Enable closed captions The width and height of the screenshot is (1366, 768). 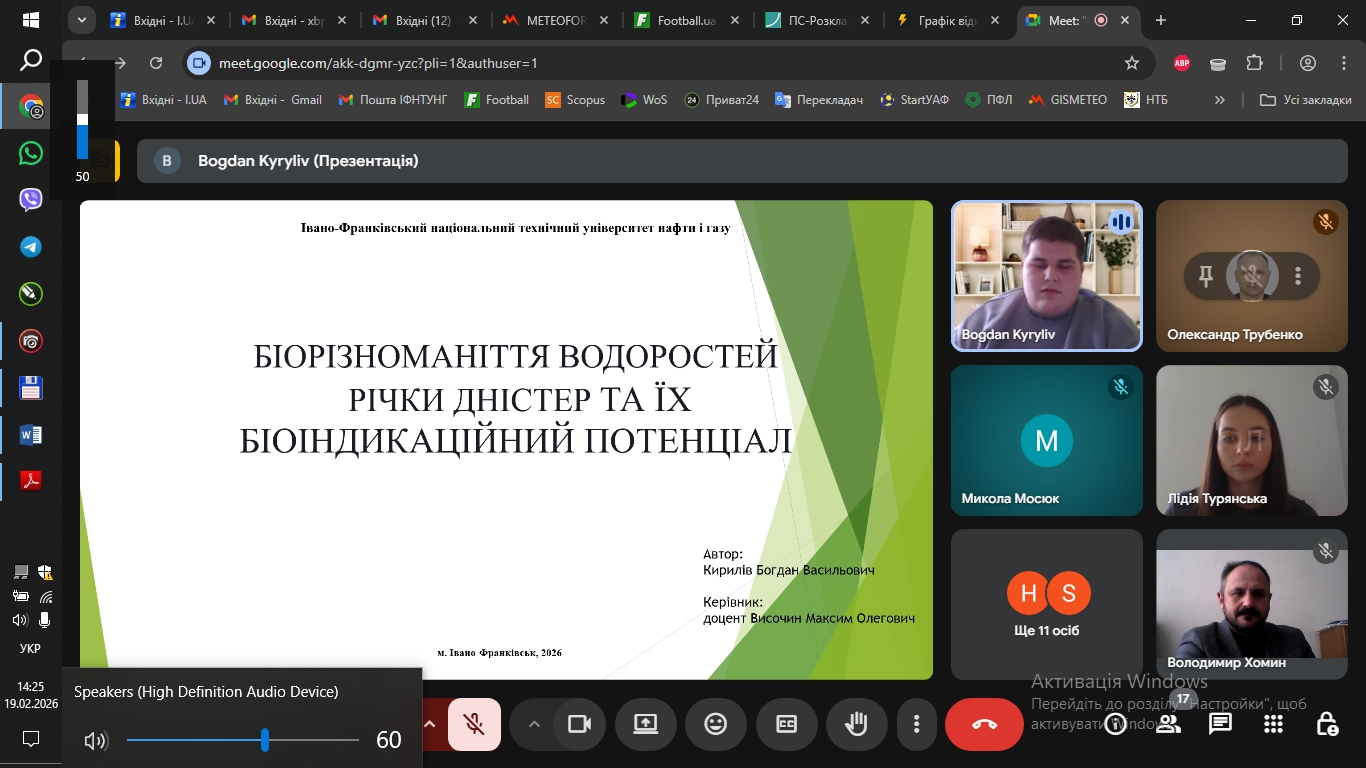tap(786, 723)
